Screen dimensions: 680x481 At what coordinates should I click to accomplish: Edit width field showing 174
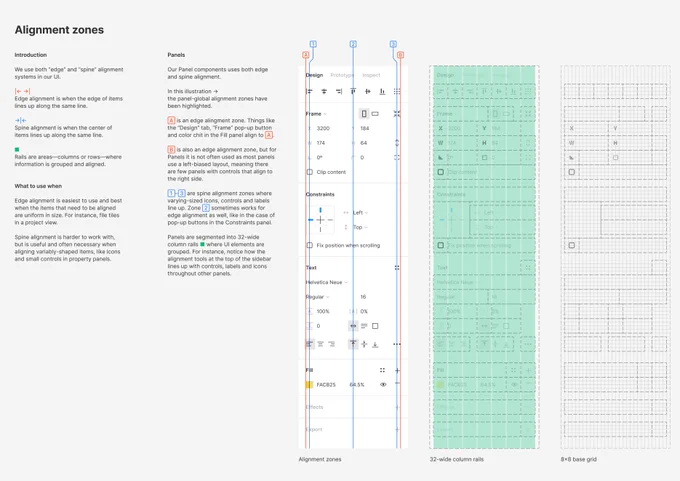(x=321, y=143)
